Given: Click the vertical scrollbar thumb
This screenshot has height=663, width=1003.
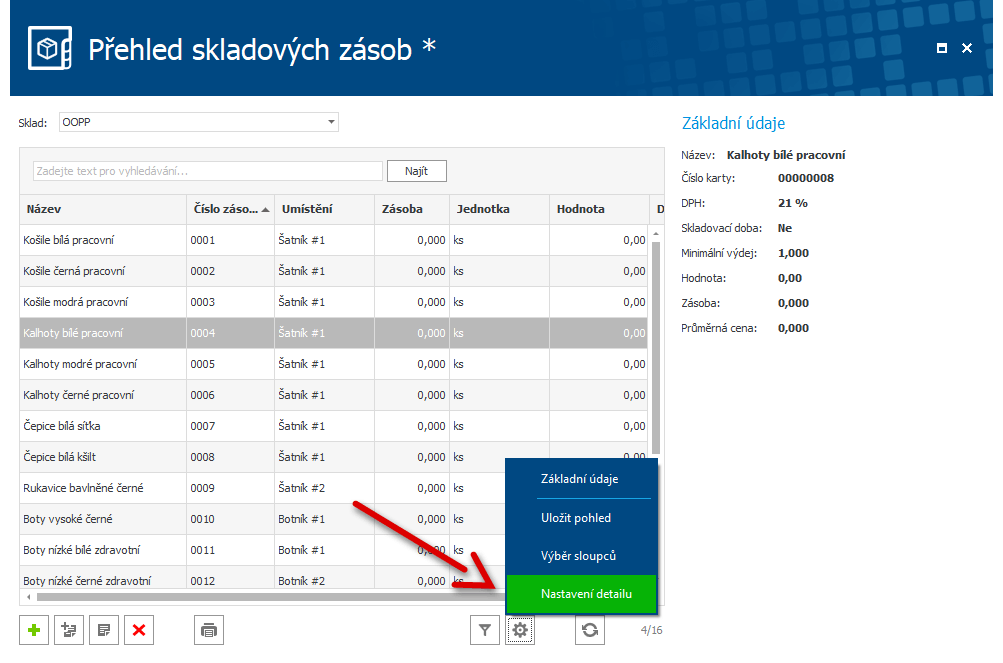Looking at the screenshot, I should point(656,348).
